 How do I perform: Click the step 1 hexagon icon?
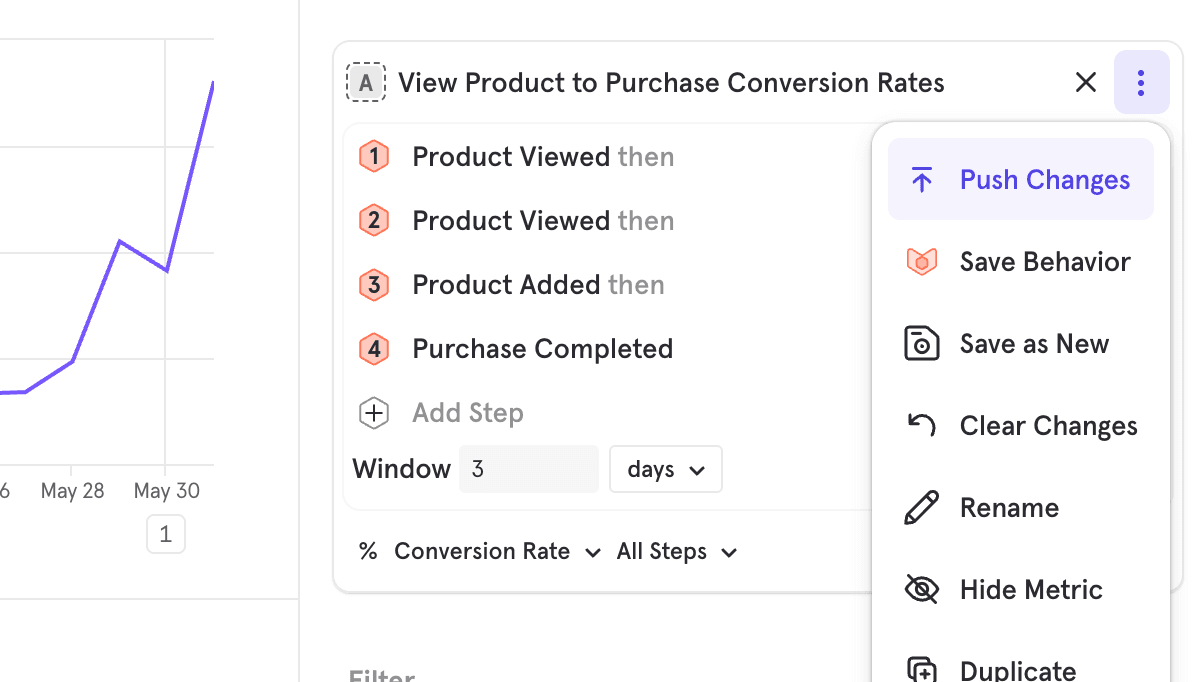(x=374, y=157)
